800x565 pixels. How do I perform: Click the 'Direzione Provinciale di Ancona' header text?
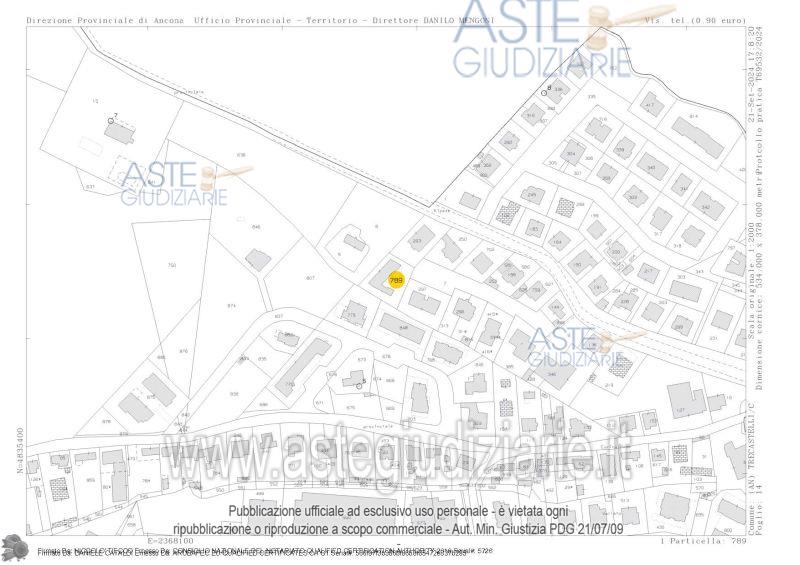(105, 20)
